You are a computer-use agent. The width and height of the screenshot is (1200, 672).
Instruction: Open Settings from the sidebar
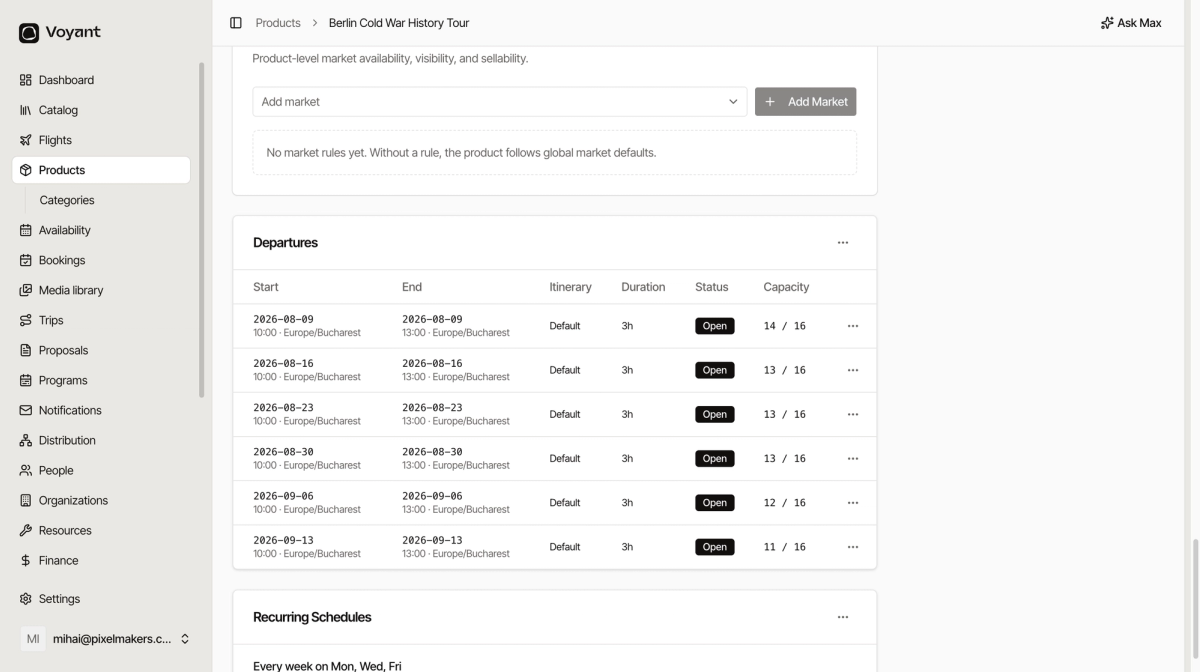coord(101,599)
